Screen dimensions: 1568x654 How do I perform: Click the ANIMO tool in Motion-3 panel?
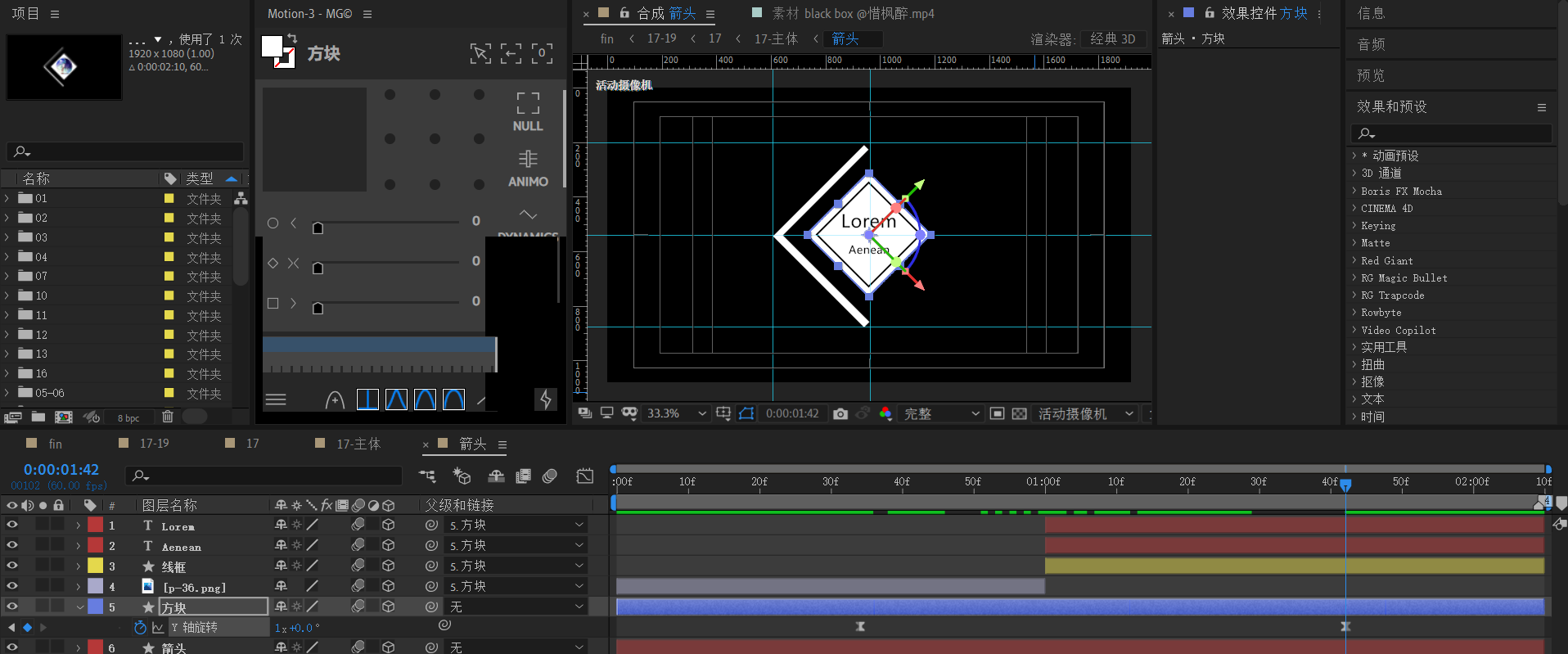click(x=528, y=169)
